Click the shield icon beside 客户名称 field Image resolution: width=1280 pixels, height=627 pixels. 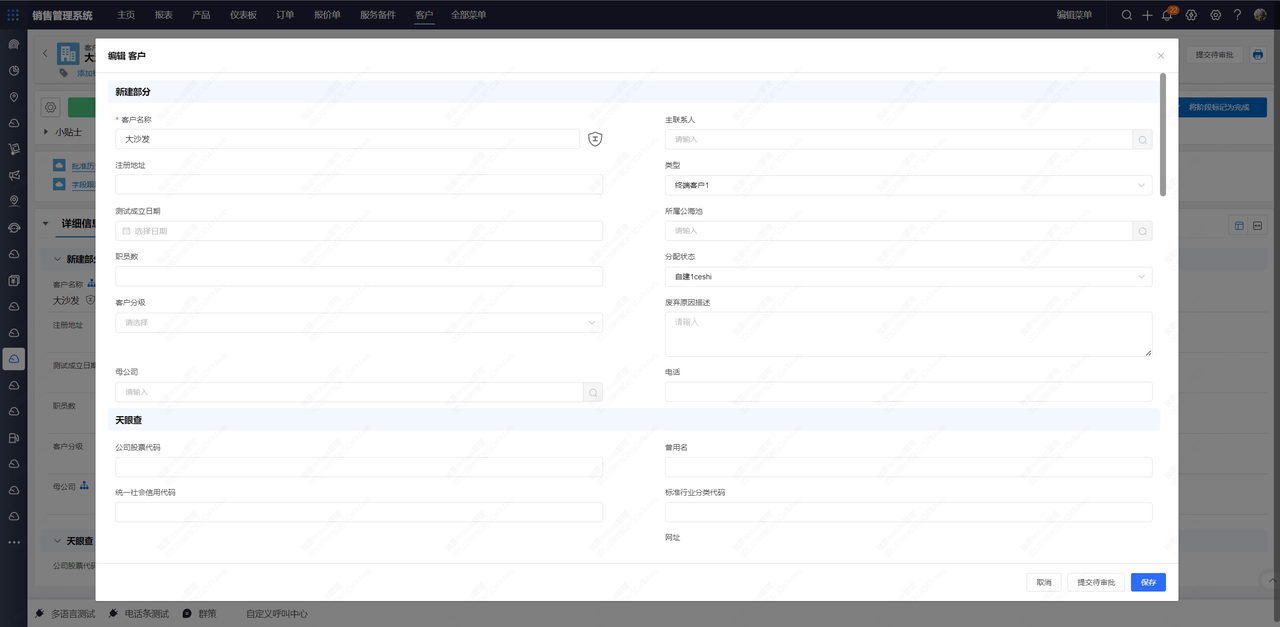point(595,139)
